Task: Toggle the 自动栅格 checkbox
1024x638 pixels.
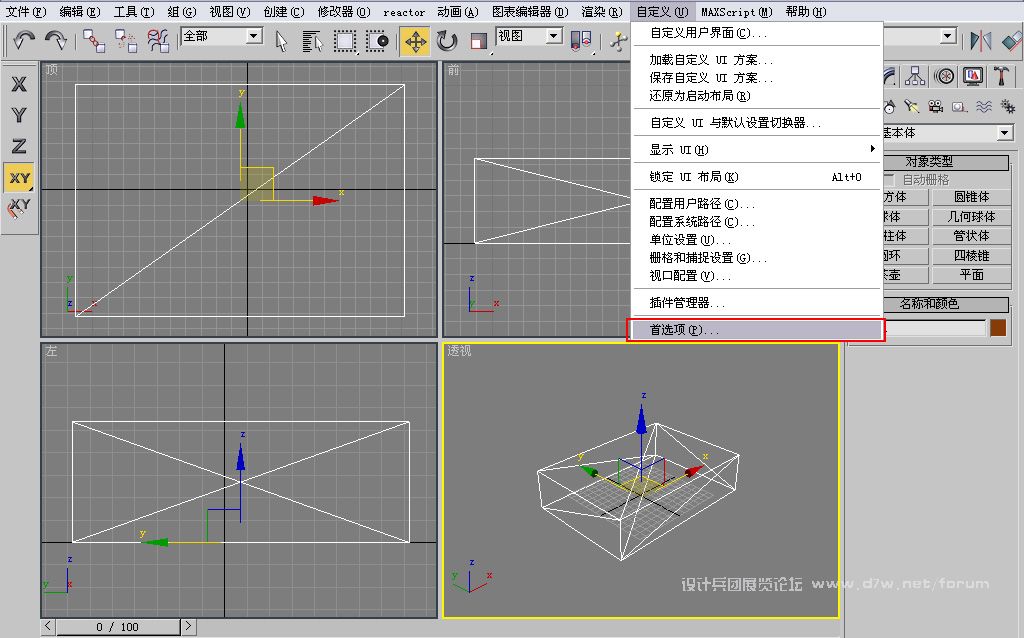Action: tap(889, 180)
